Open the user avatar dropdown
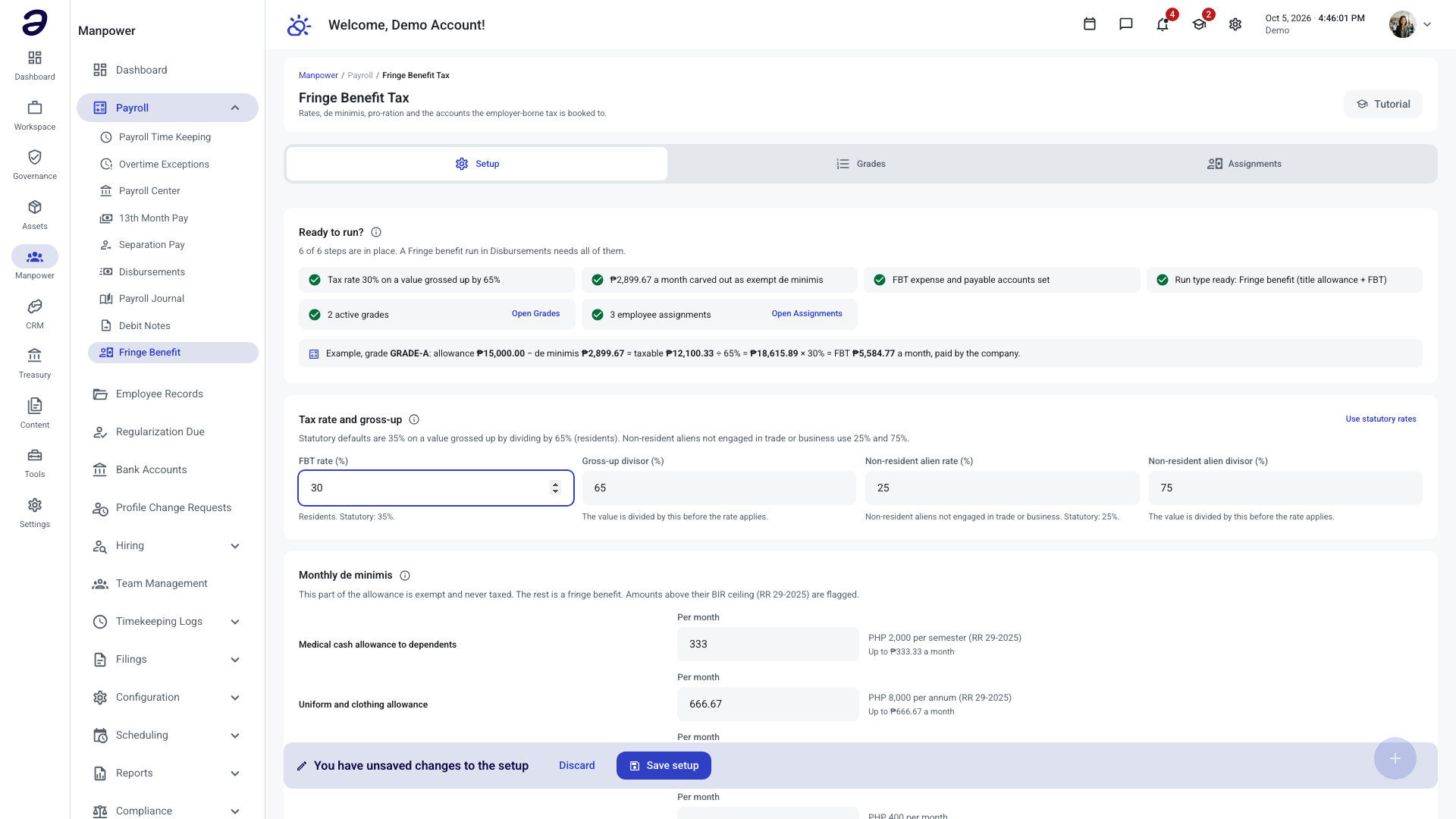The height and width of the screenshot is (819, 1456). pyautogui.click(x=1410, y=24)
